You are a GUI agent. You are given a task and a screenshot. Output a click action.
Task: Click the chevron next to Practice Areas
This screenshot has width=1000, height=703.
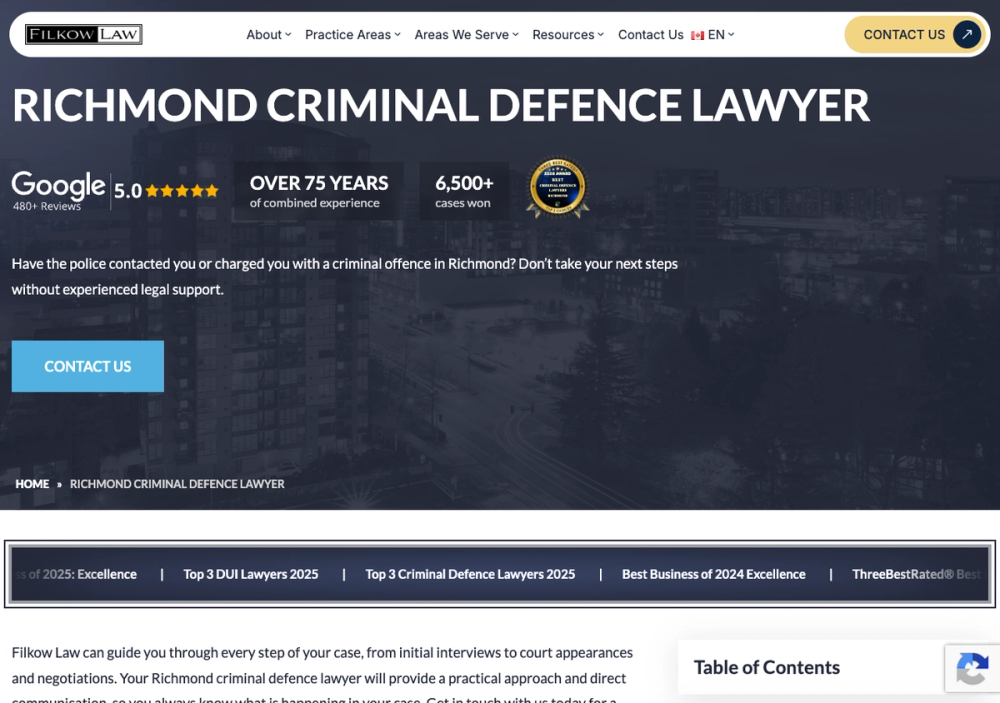tap(397, 34)
